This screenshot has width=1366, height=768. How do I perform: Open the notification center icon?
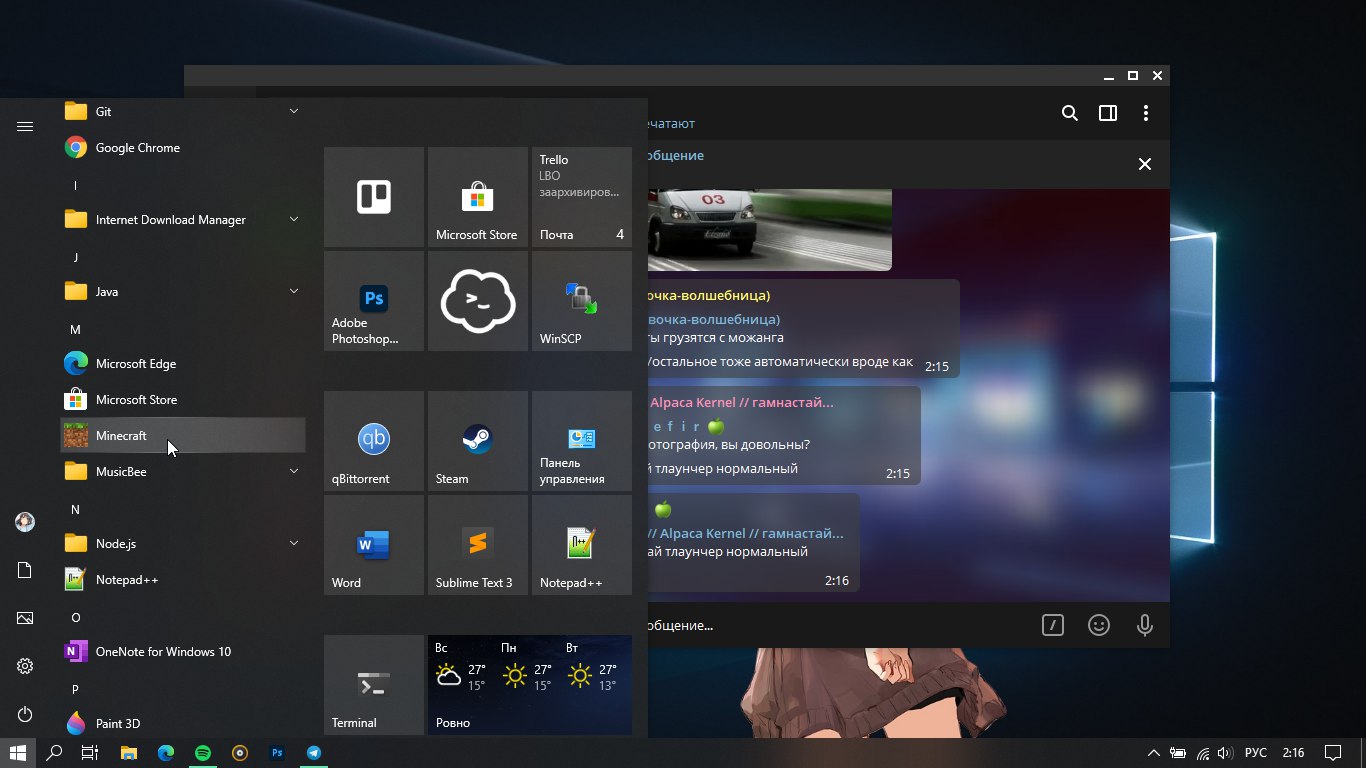pos(1333,752)
